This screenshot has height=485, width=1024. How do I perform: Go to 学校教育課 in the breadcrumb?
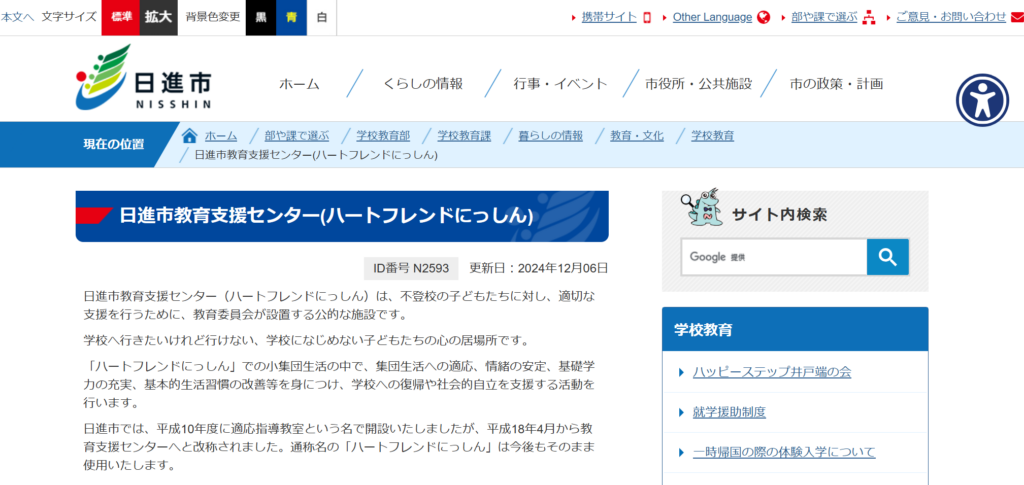(x=464, y=136)
